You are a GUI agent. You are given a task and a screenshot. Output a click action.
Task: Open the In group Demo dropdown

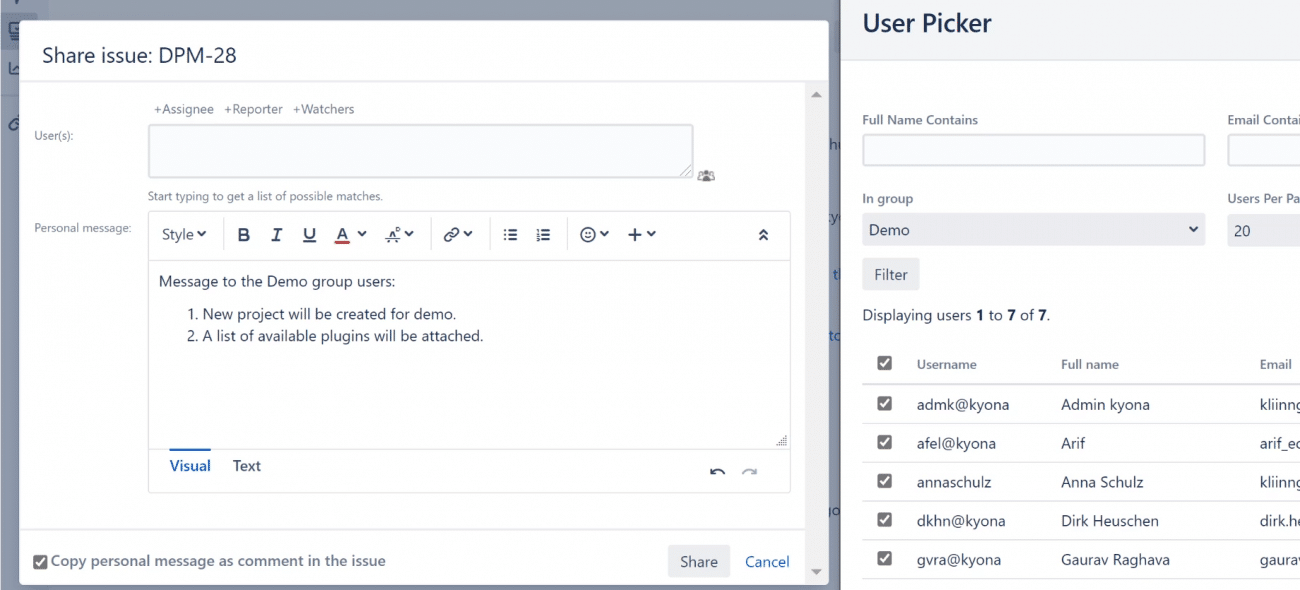1034,230
